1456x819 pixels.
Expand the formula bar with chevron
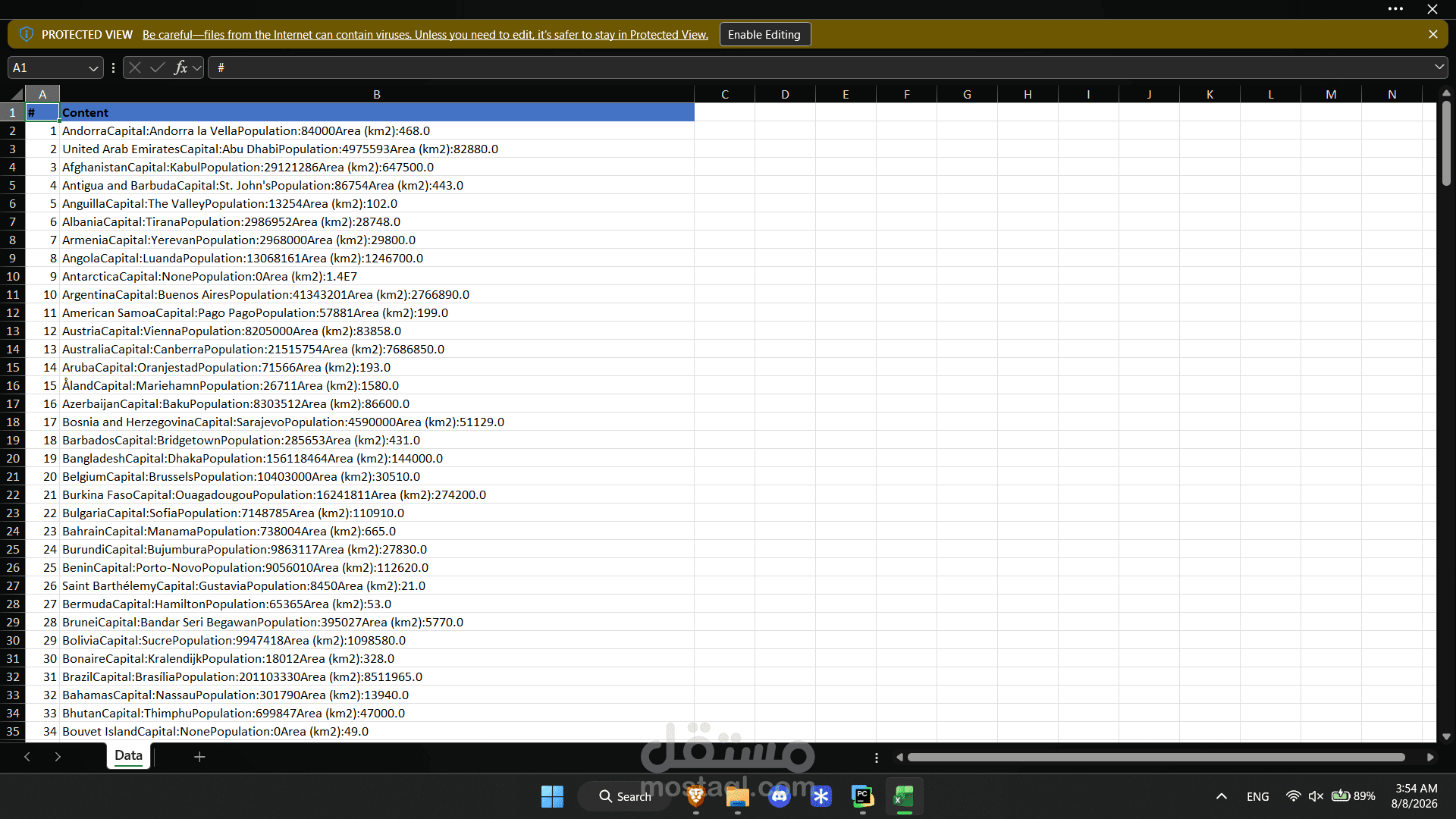pyautogui.click(x=1439, y=67)
